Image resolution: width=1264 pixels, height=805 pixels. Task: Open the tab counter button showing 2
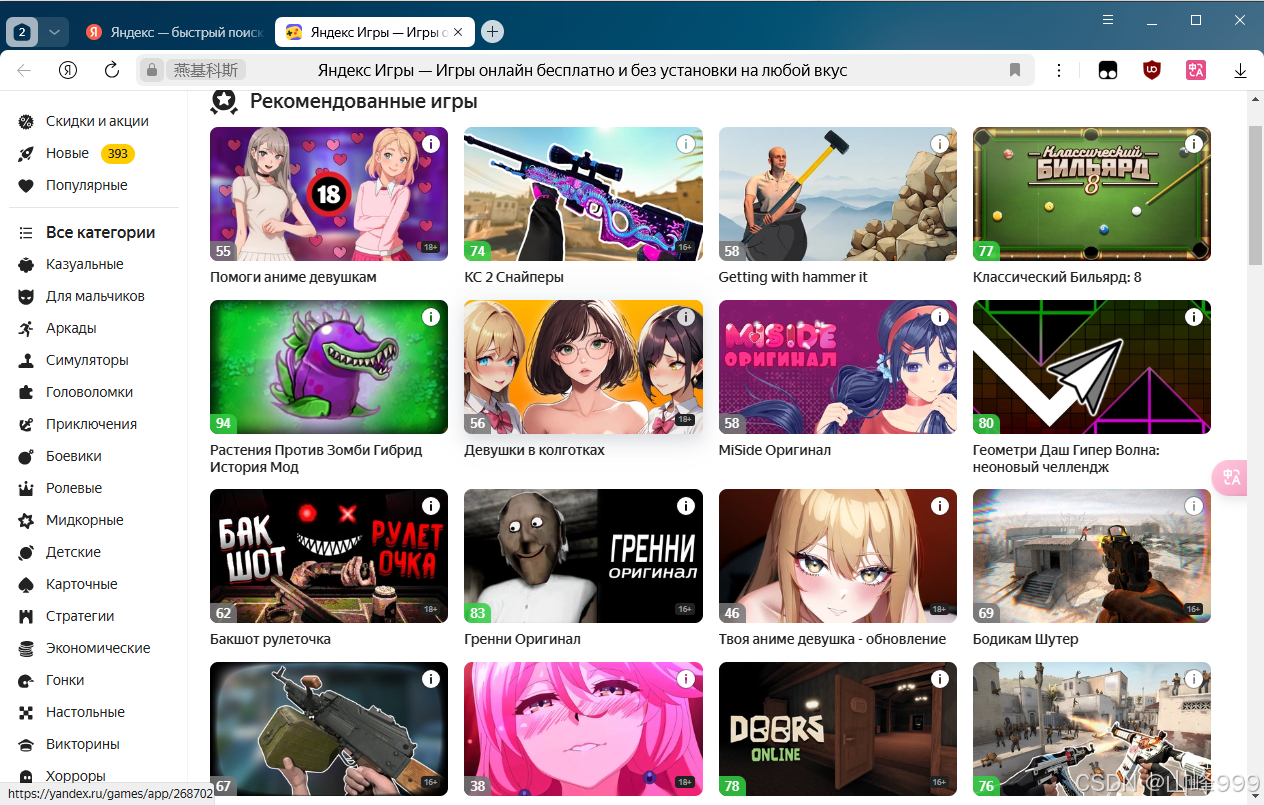[22, 32]
